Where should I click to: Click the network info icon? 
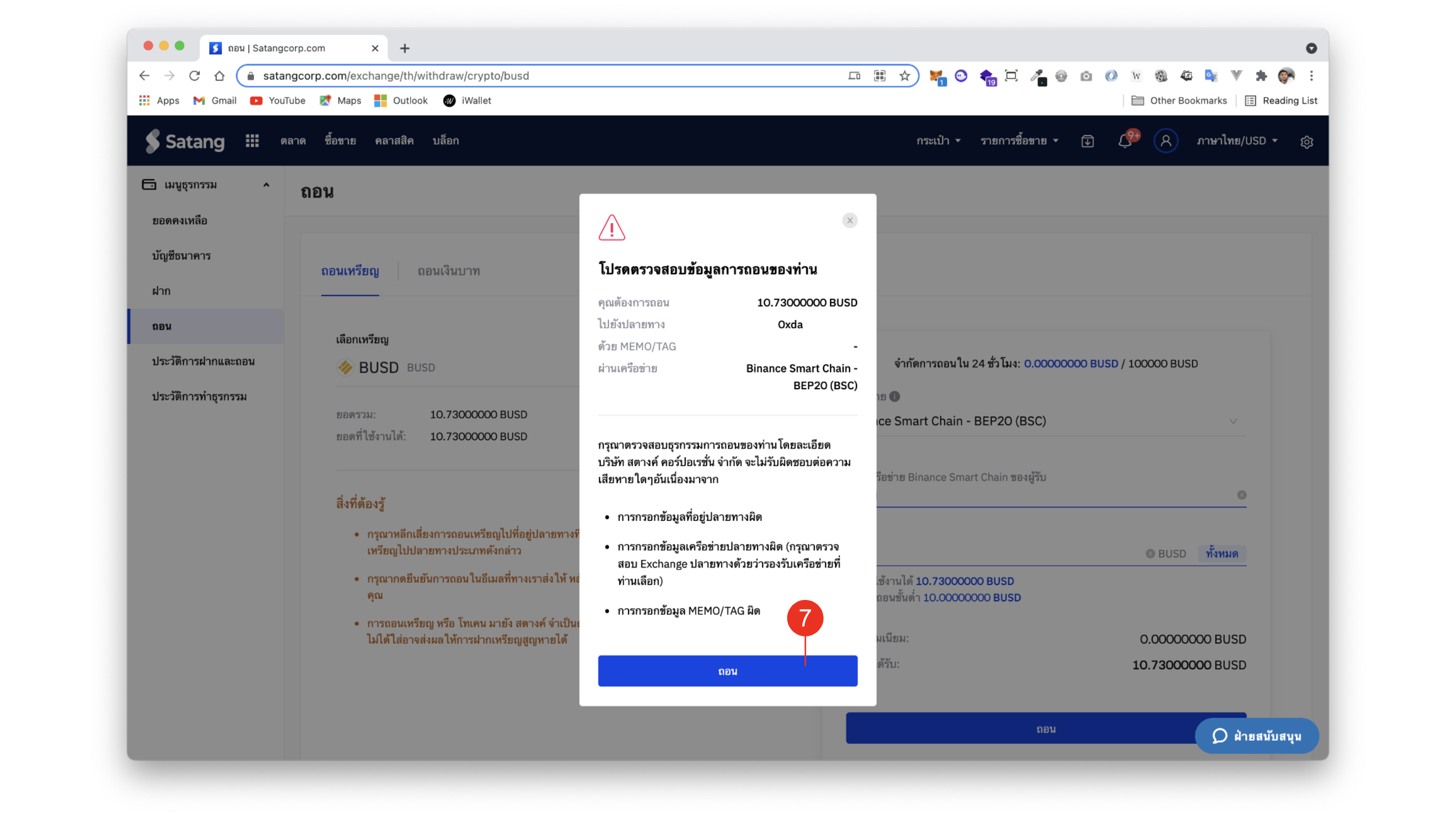click(894, 397)
